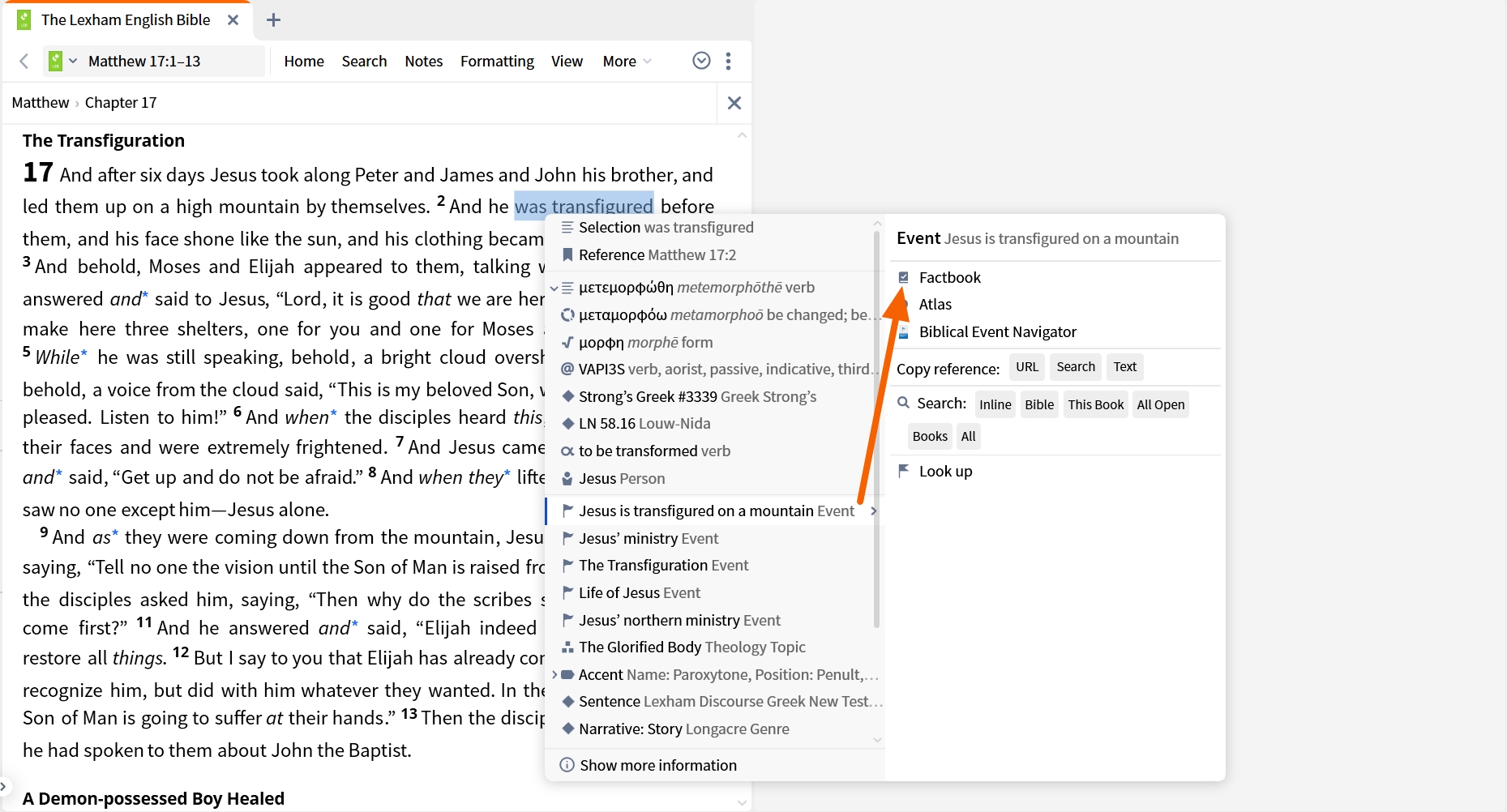
Task: Click the footnote asterisk after While
Action: coord(84,353)
